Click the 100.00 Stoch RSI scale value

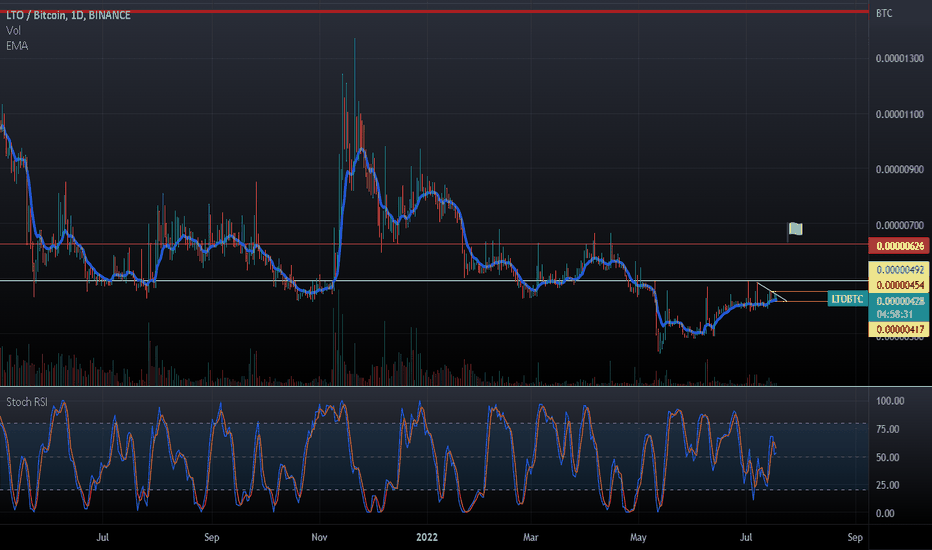coord(890,401)
